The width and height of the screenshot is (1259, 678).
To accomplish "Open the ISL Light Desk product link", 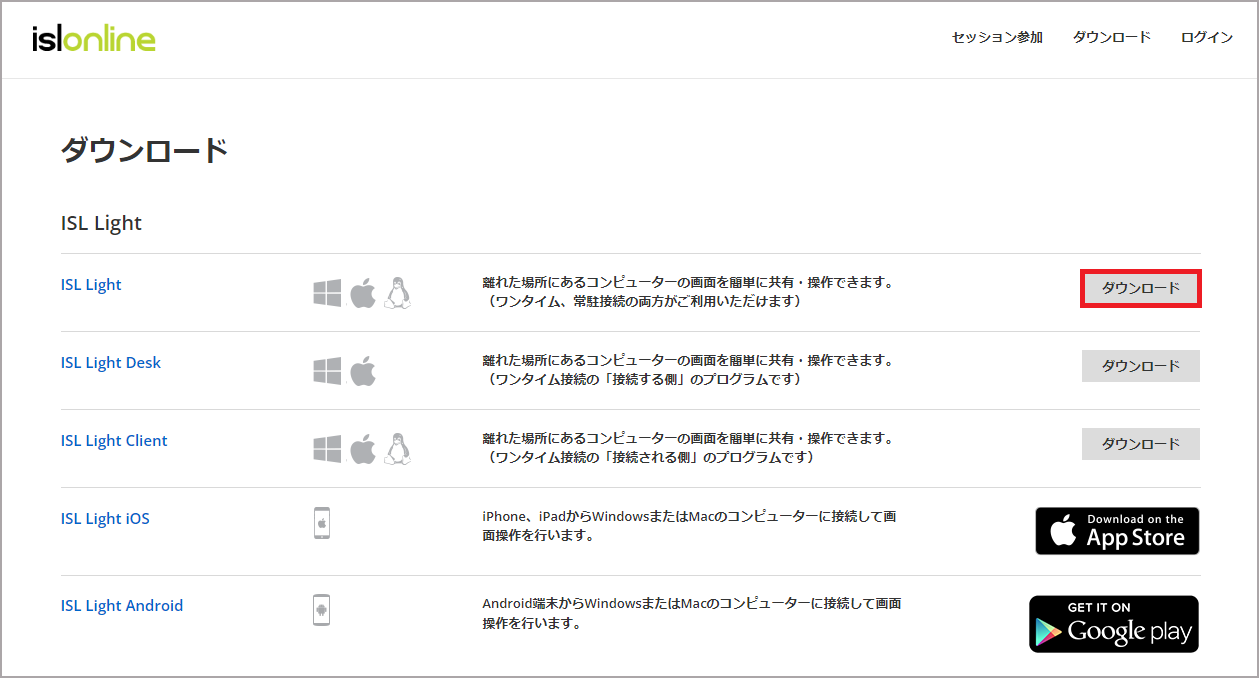I will pyautogui.click(x=111, y=363).
